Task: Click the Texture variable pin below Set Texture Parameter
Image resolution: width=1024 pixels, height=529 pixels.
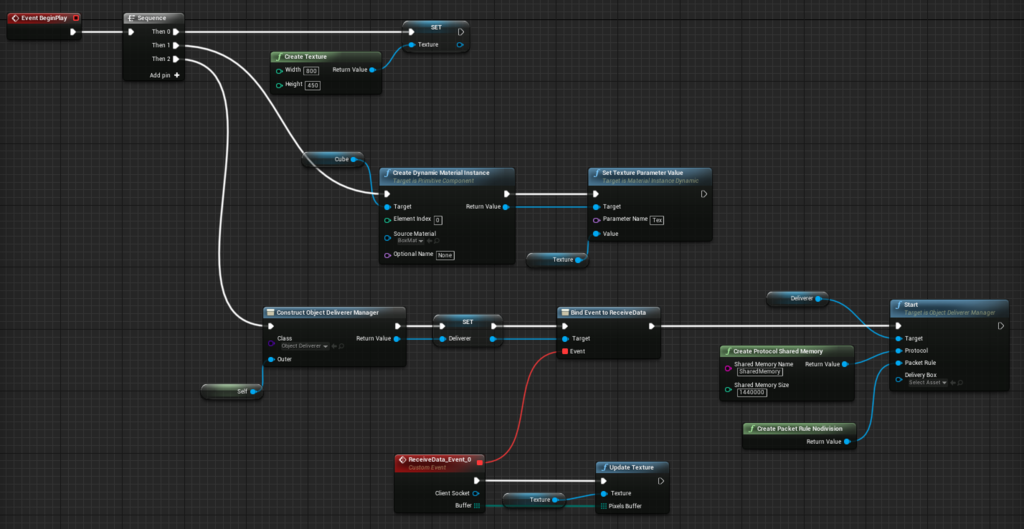Action: click(578, 260)
